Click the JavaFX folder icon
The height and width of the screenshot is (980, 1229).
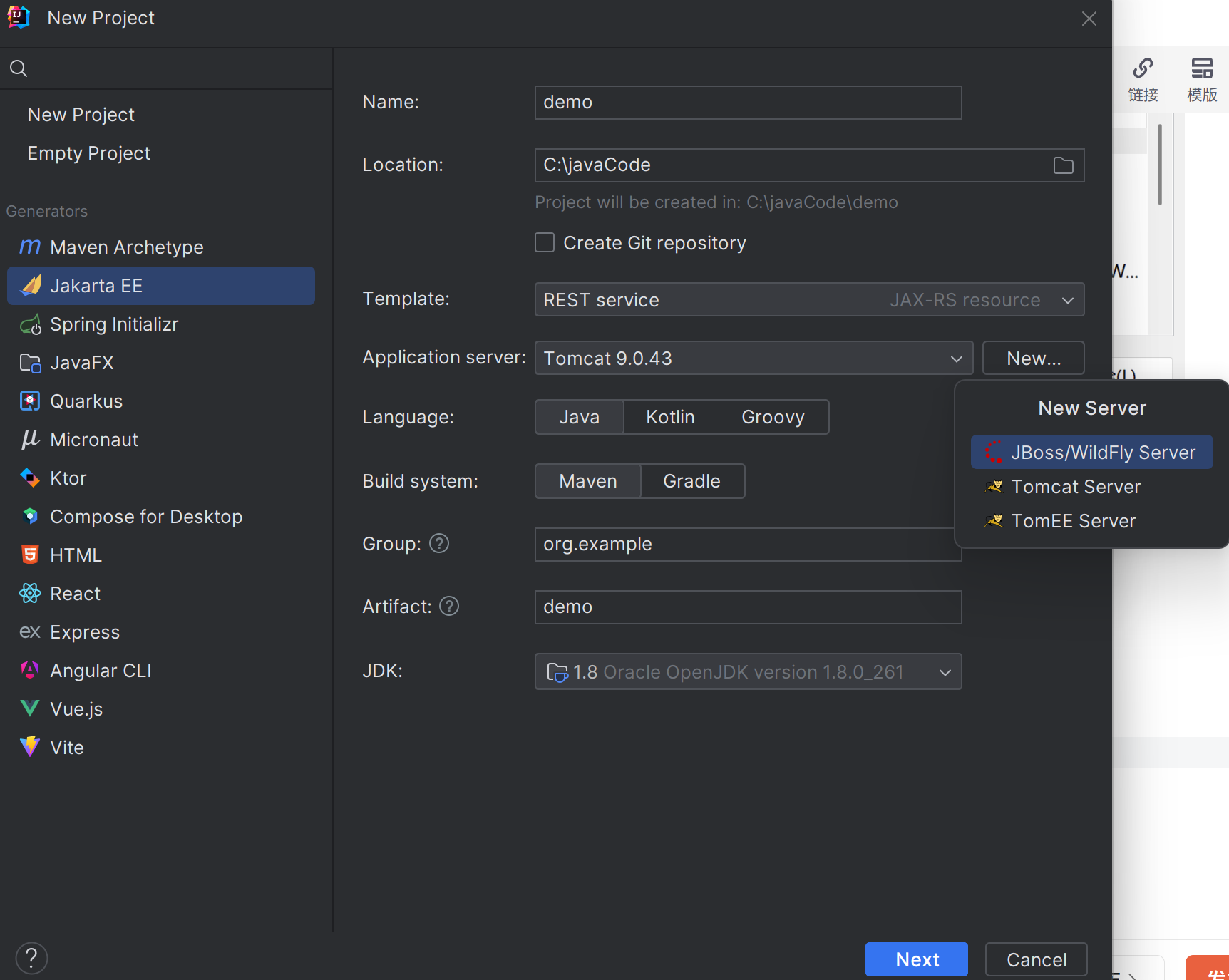coord(31,363)
